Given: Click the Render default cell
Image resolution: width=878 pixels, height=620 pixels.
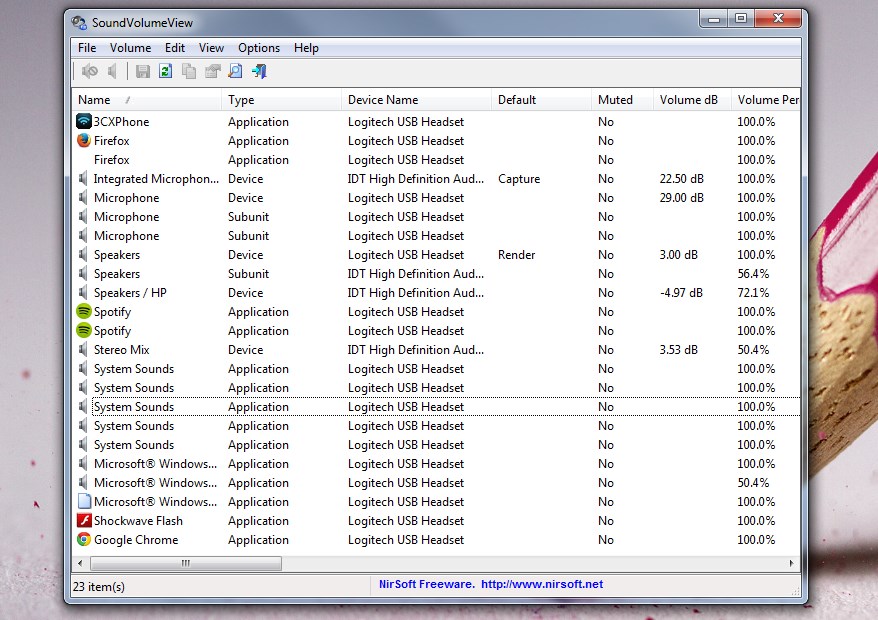Looking at the screenshot, I should click(x=516, y=255).
